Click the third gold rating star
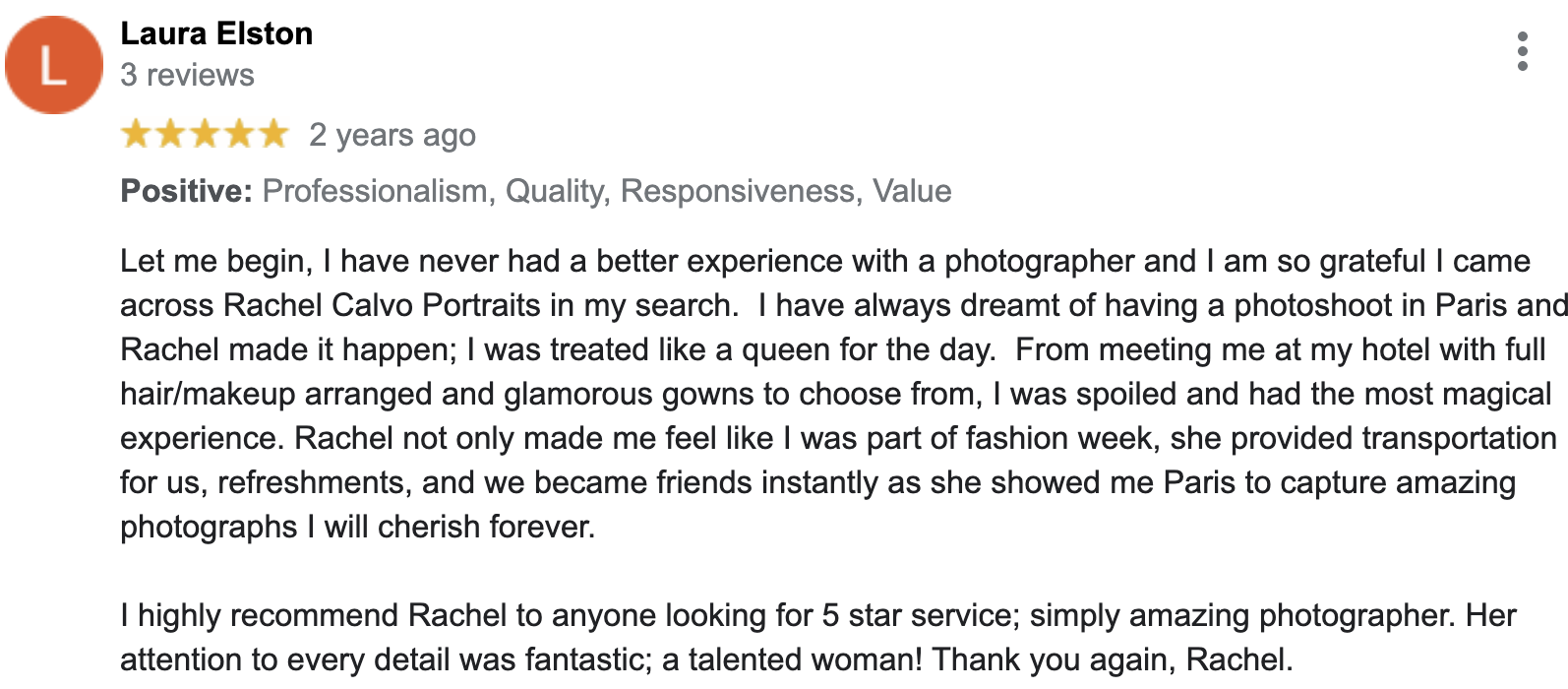The width and height of the screenshot is (1568, 689). point(205,134)
